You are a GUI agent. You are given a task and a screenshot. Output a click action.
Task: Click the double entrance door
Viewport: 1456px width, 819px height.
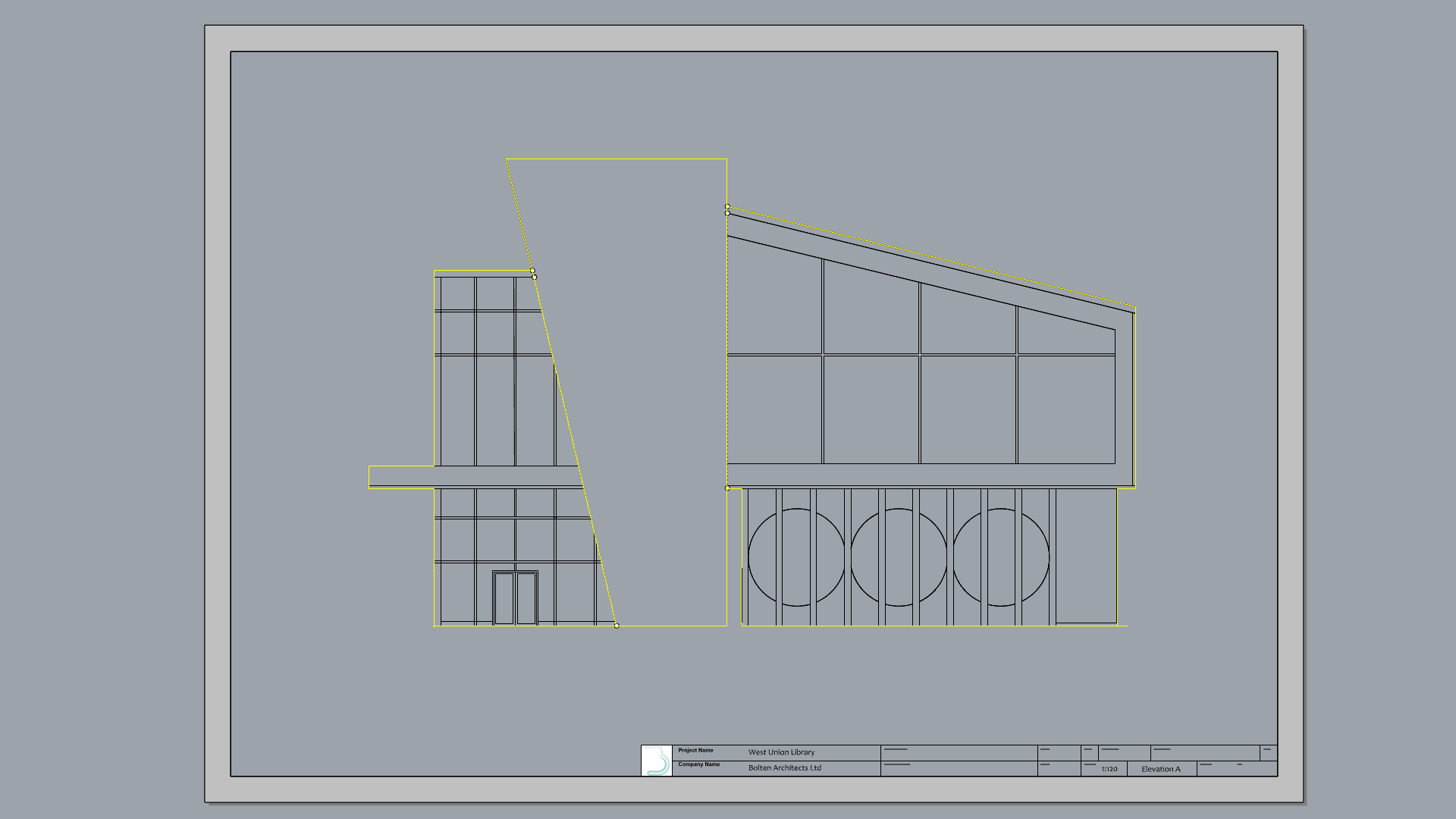pyautogui.click(x=515, y=598)
